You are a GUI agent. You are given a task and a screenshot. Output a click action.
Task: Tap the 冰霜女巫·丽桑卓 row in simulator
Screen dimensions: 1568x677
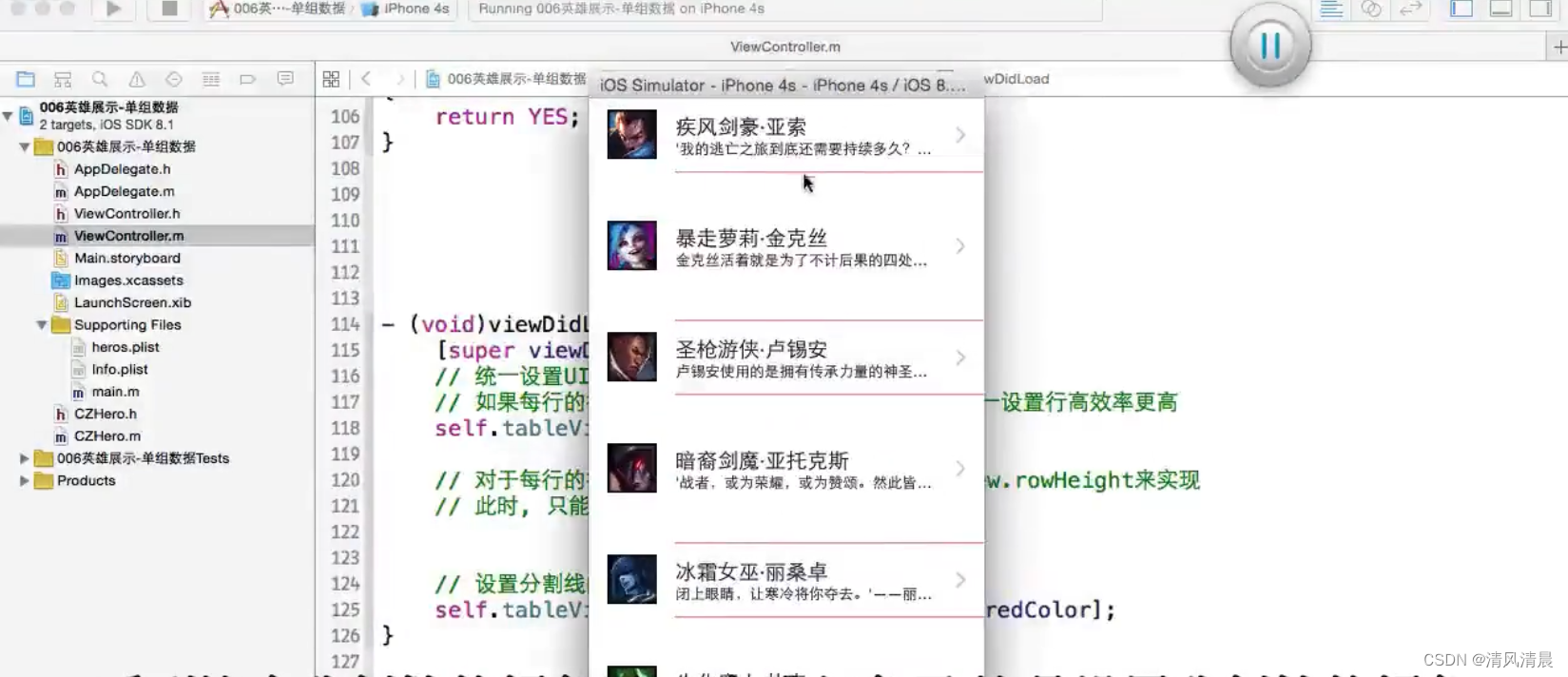click(786, 580)
